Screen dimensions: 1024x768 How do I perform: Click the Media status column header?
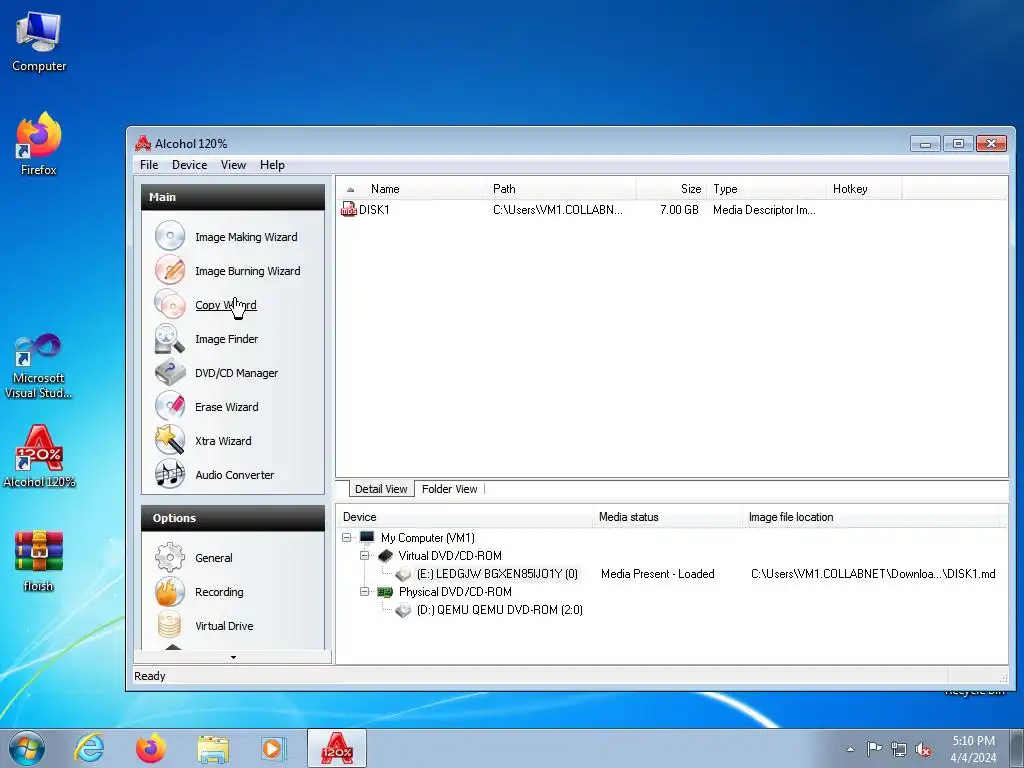coord(668,517)
